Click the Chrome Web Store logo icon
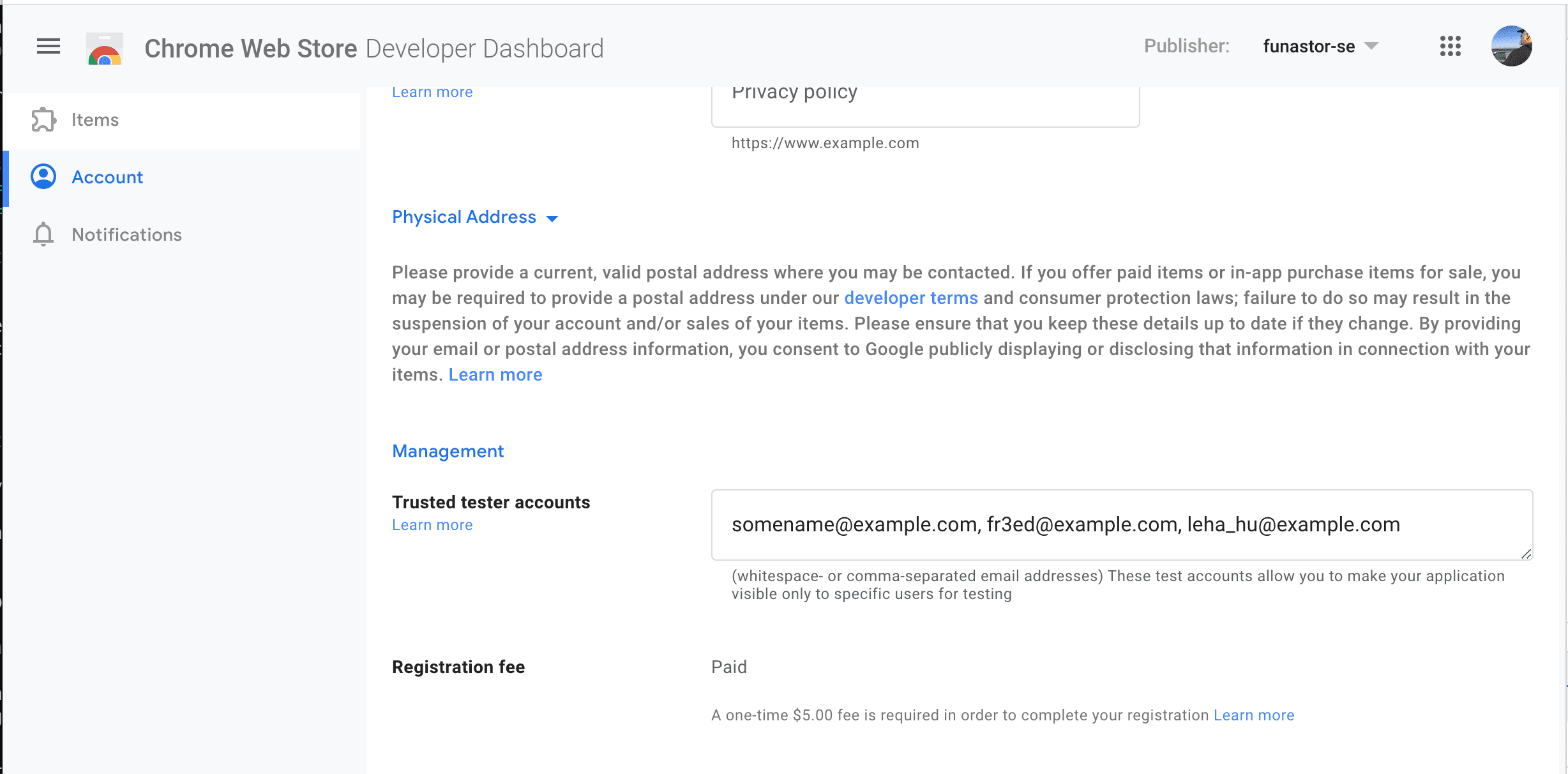 [105, 47]
